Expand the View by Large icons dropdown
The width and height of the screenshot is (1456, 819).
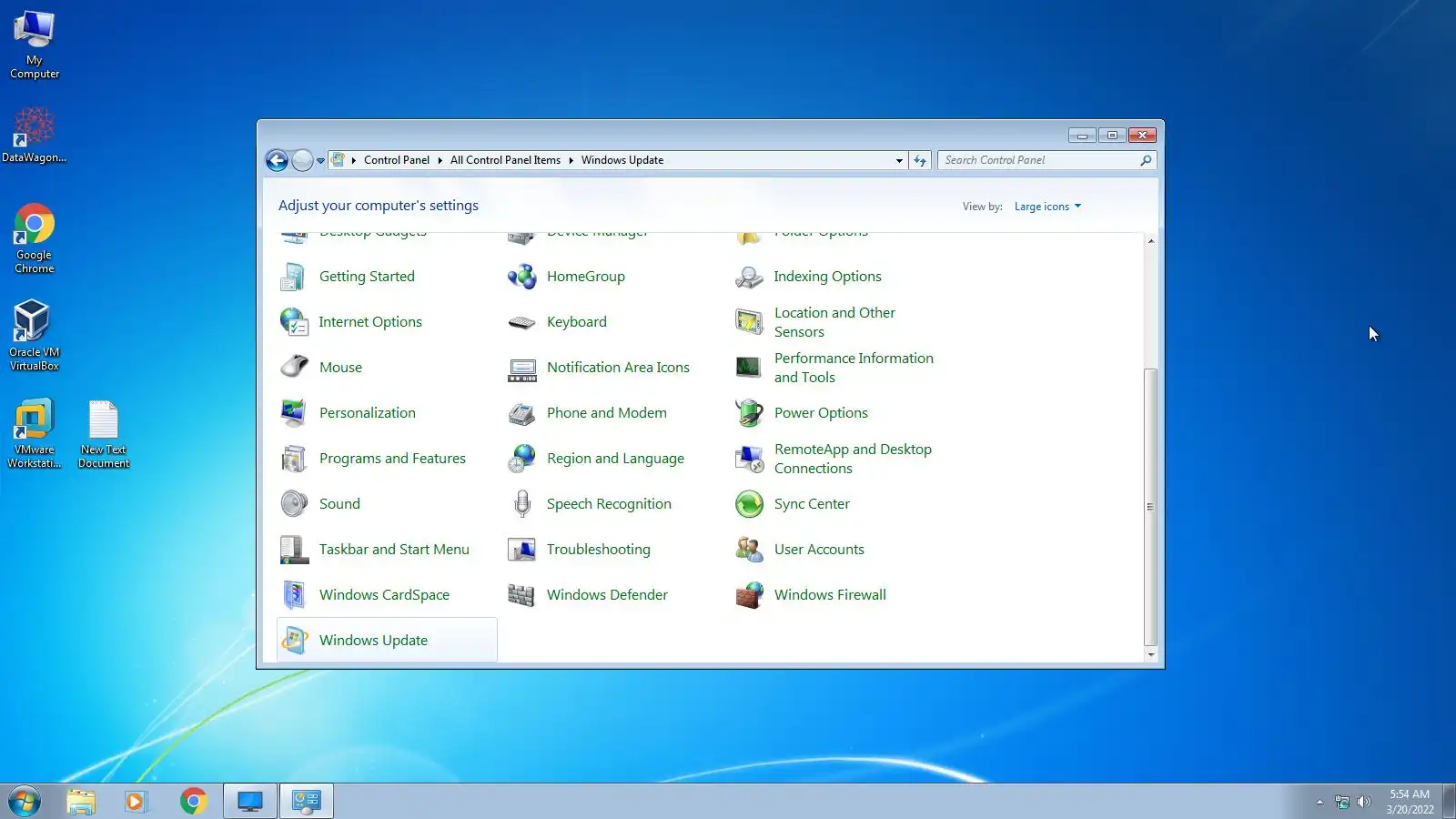coord(1047,207)
